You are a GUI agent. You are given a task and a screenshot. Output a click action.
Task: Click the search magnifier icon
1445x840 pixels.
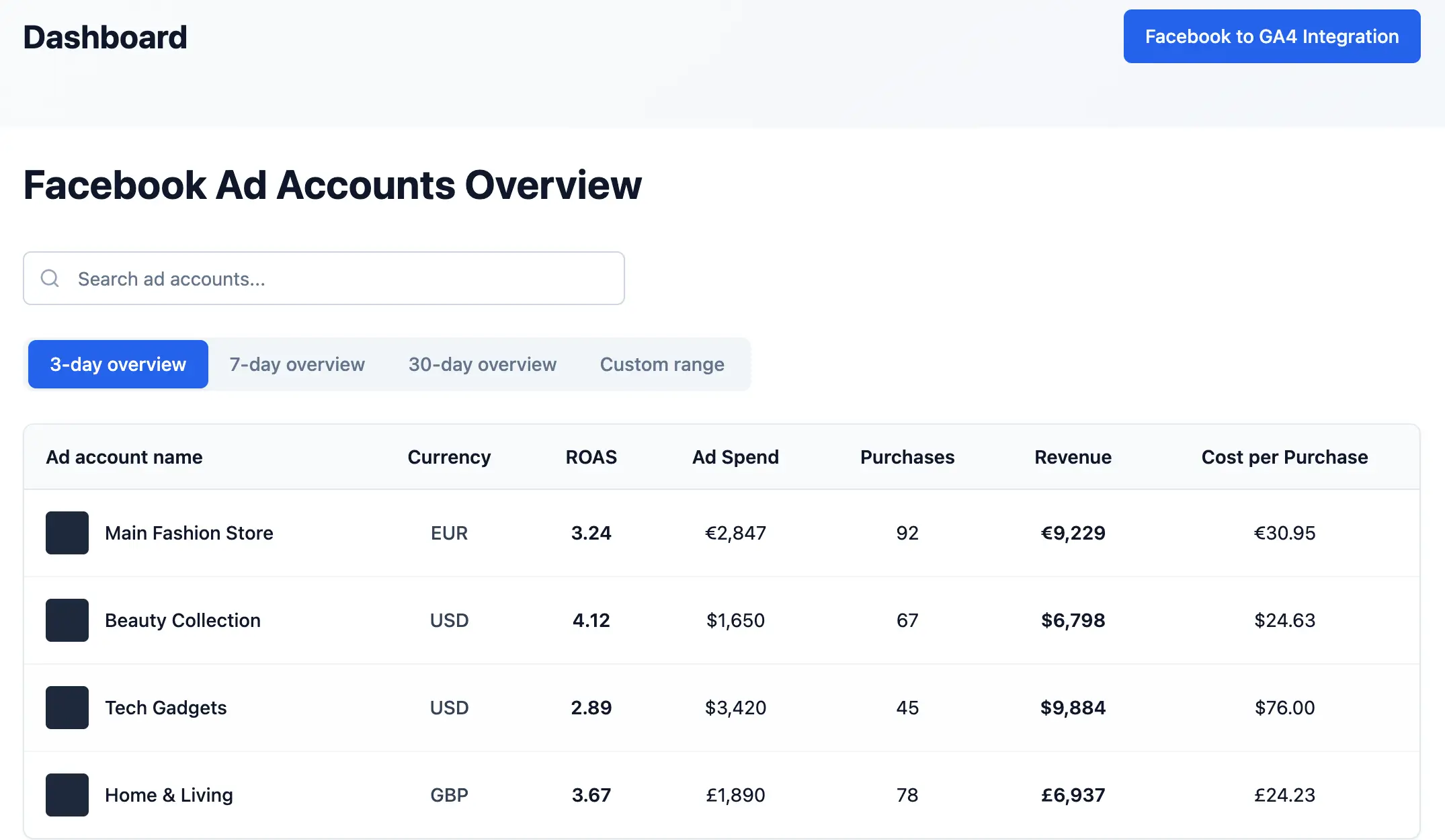(x=50, y=278)
